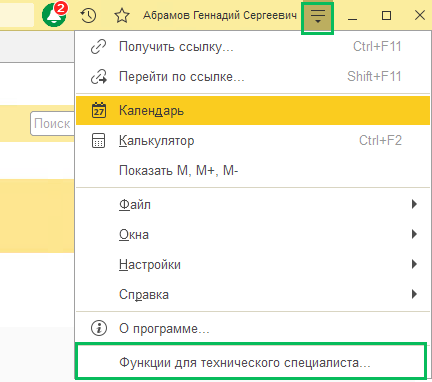Expand the Файл submenu
This screenshot has width=432, height=382.
click(x=253, y=204)
